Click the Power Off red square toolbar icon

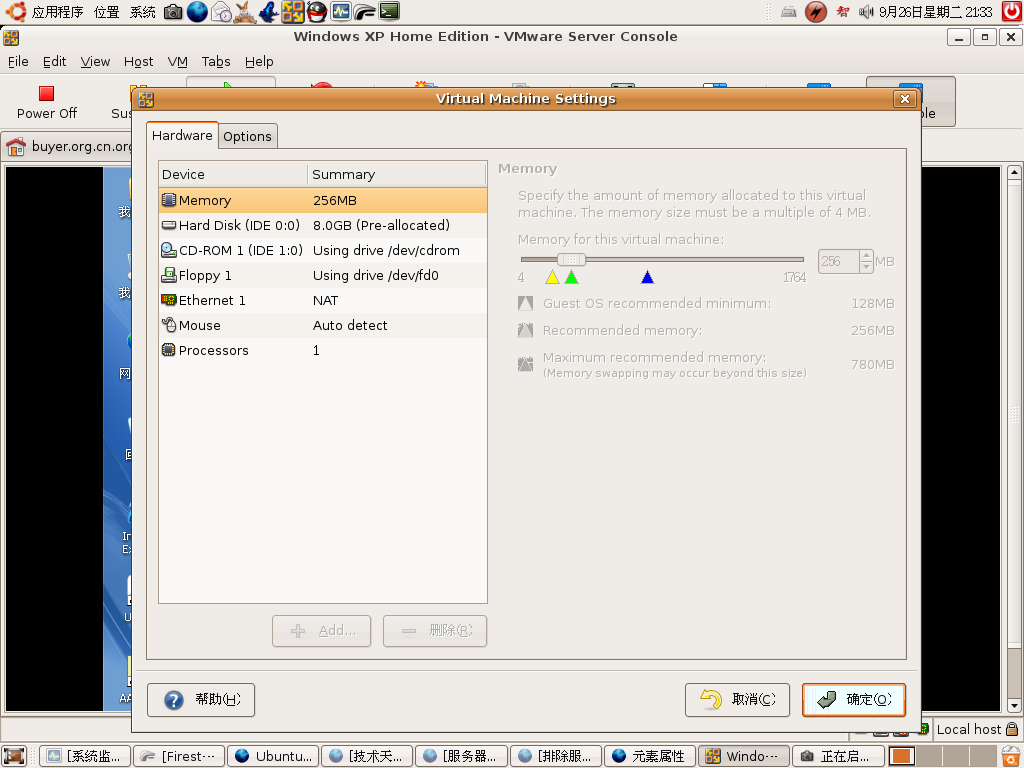46,93
